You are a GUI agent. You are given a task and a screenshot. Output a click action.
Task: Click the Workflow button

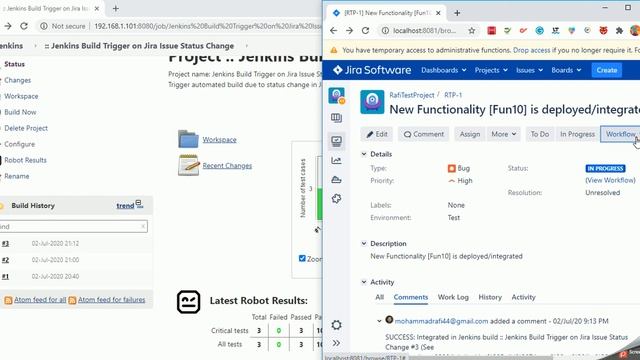click(620, 134)
